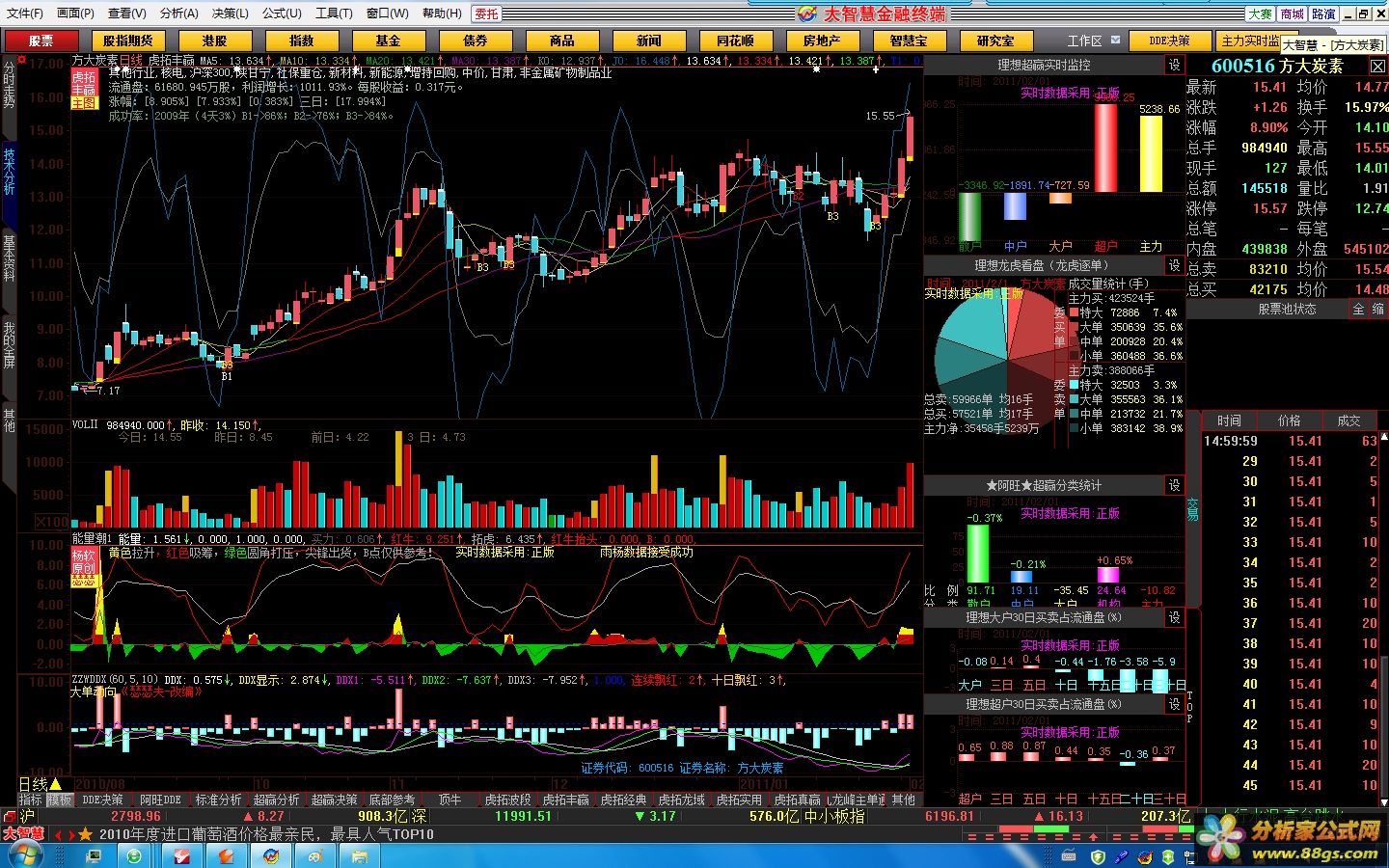Click the right red arrow in ticker bar
1389x868 pixels.
tap(70, 834)
